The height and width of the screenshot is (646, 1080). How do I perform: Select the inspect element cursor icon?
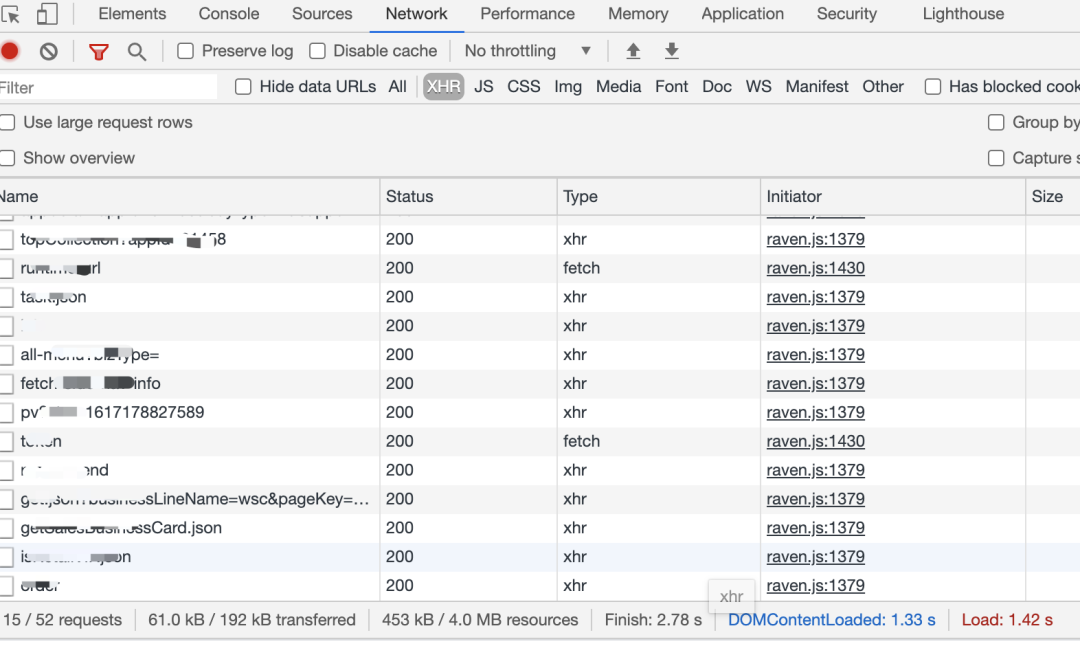tap(10, 14)
